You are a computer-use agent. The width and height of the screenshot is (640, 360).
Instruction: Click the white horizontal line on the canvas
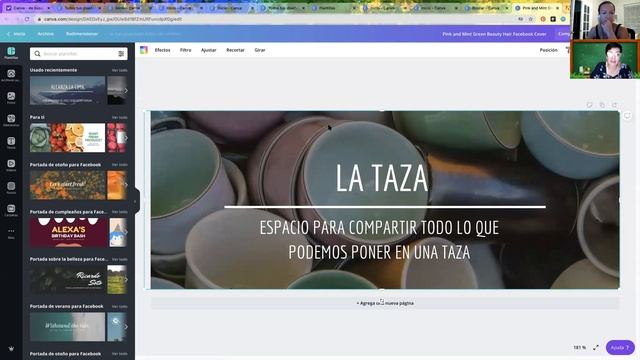tap(385, 207)
